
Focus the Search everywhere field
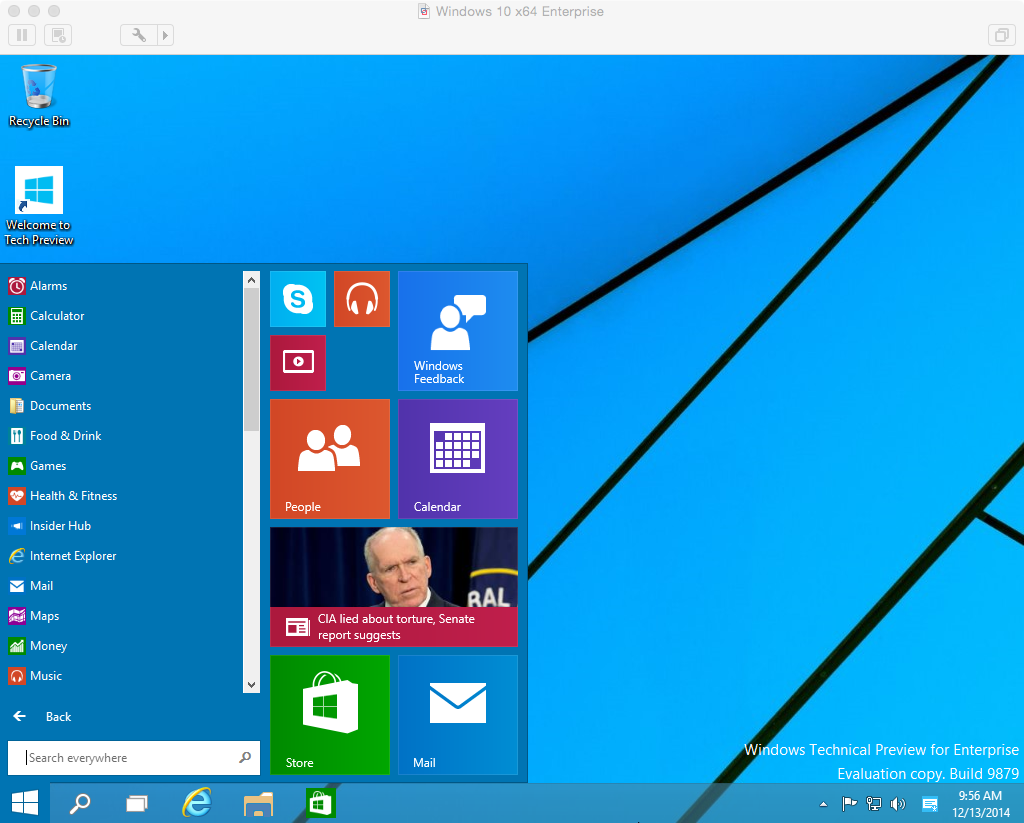pyautogui.click(x=133, y=758)
